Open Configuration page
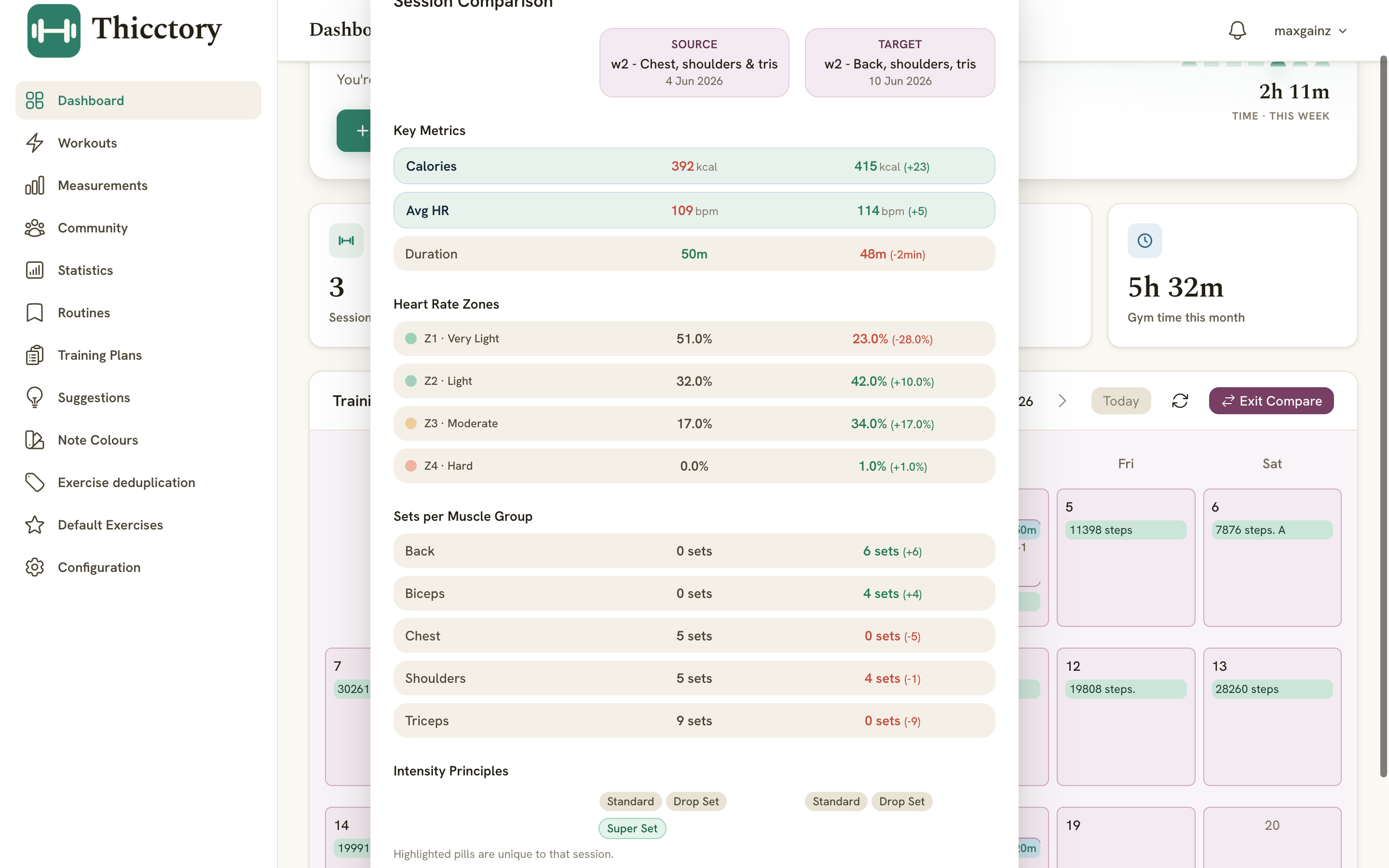The width and height of the screenshot is (1389, 868). coord(138,568)
